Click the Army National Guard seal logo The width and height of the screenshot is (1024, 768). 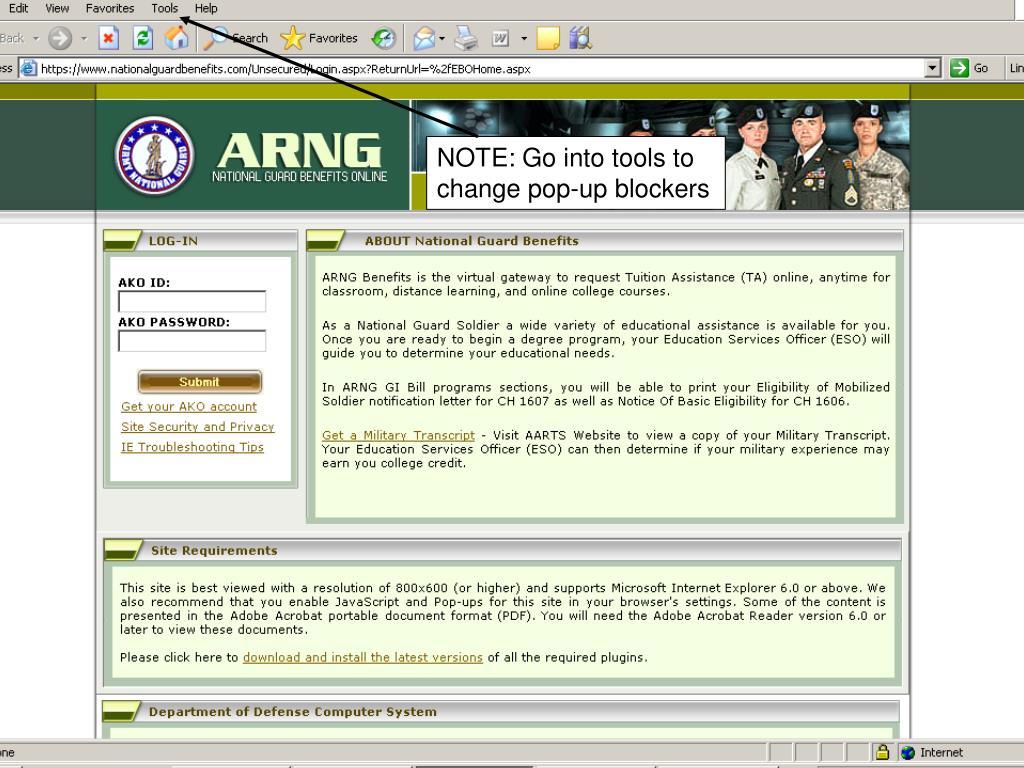point(155,155)
